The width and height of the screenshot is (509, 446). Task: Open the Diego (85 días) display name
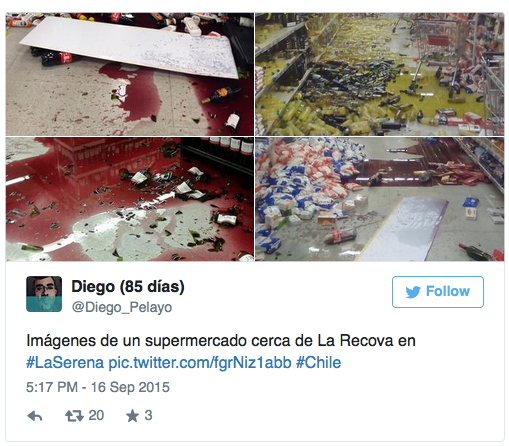click(128, 286)
